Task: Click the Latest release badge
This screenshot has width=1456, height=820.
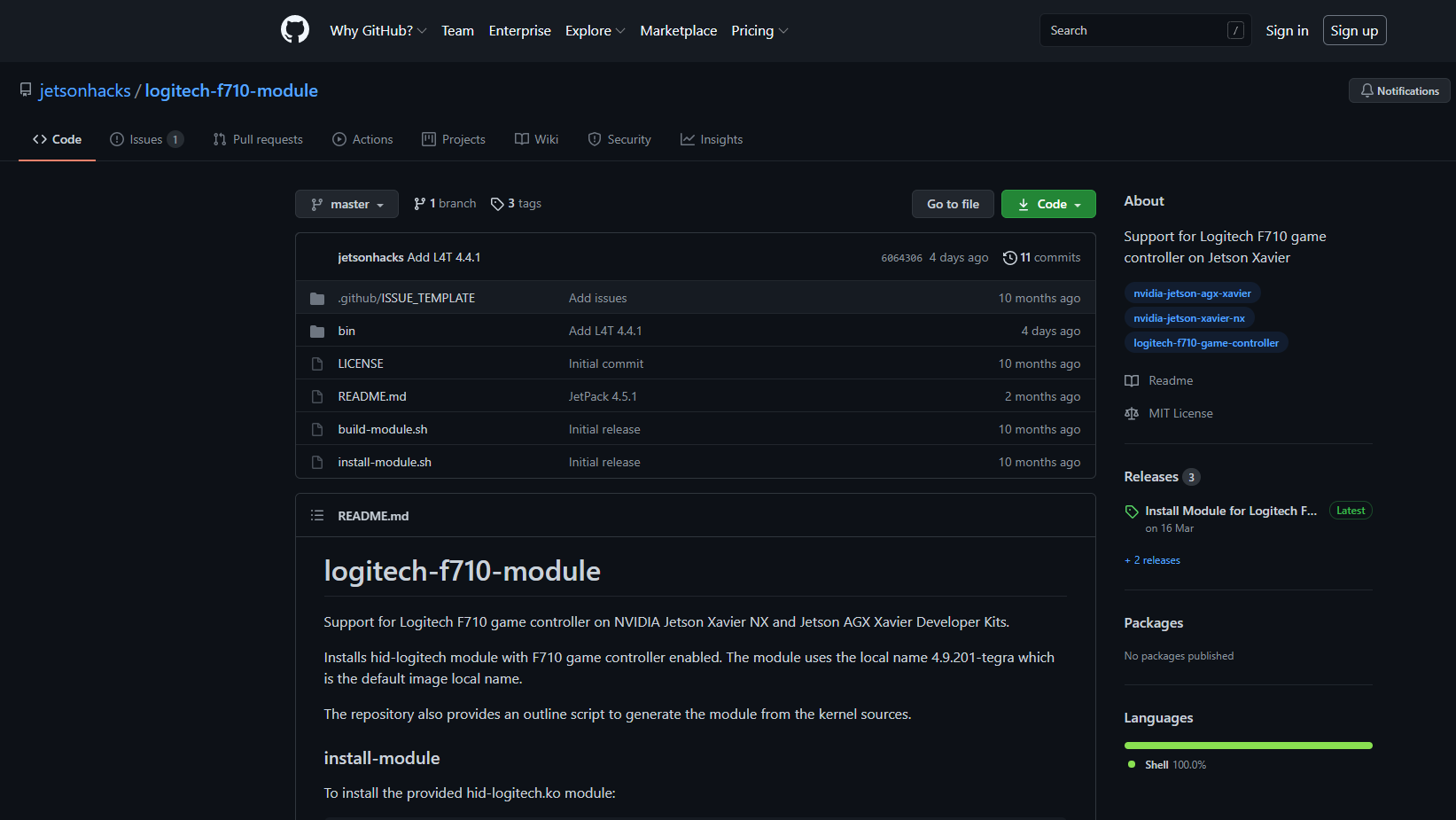Action: 1351,511
